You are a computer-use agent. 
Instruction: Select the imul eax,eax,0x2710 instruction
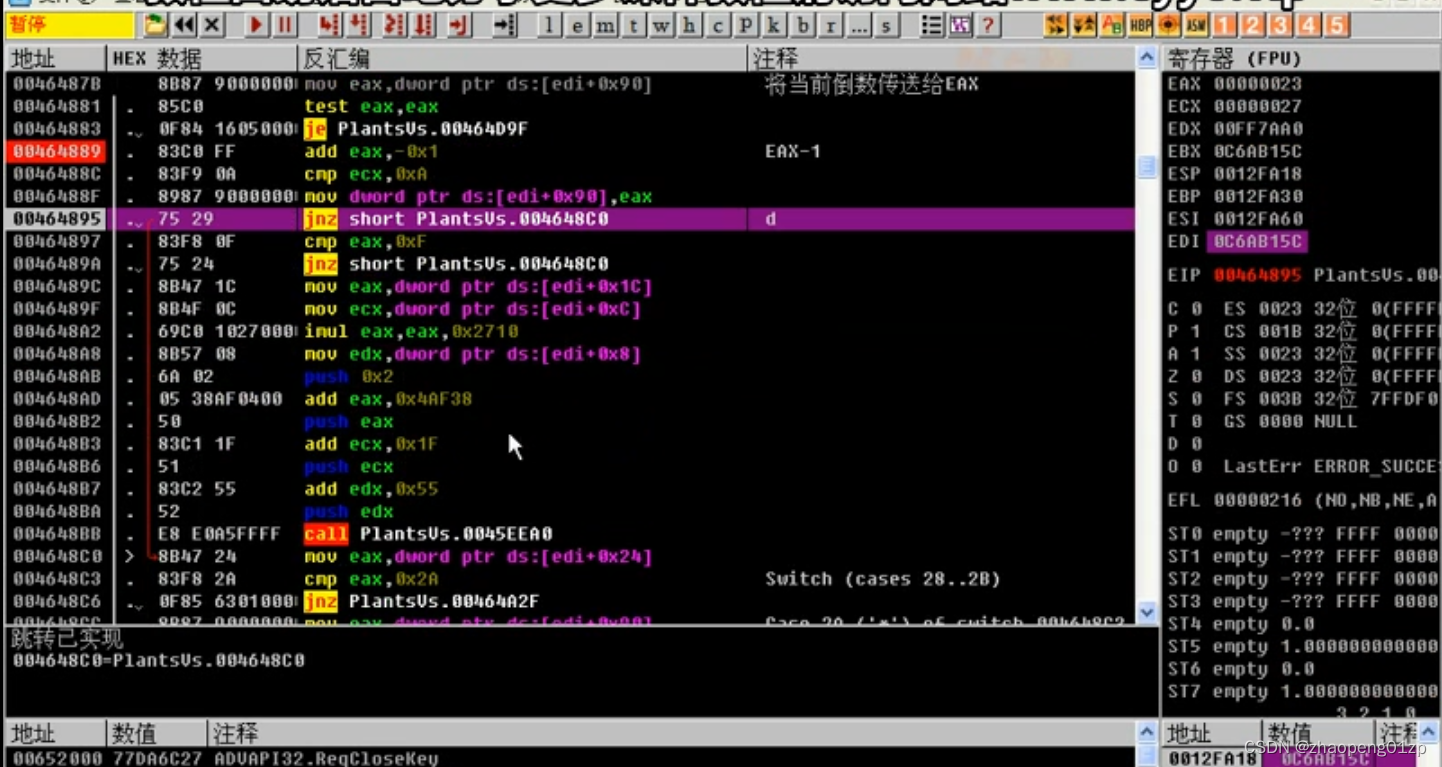click(411, 331)
